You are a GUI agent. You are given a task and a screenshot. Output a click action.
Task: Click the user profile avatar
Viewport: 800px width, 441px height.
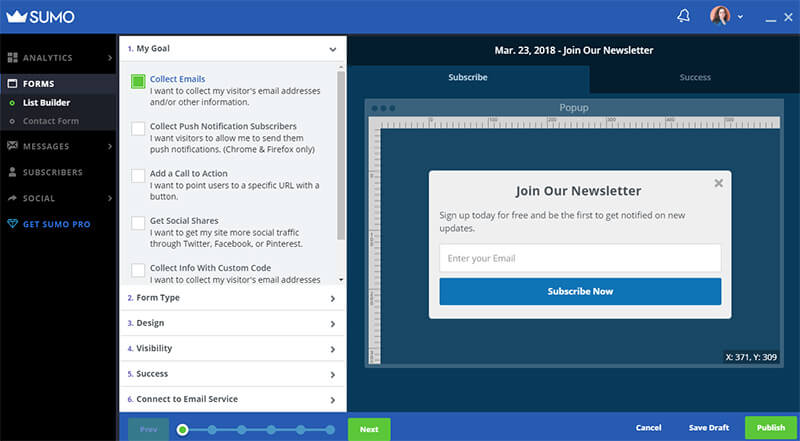(x=720, y=16)
